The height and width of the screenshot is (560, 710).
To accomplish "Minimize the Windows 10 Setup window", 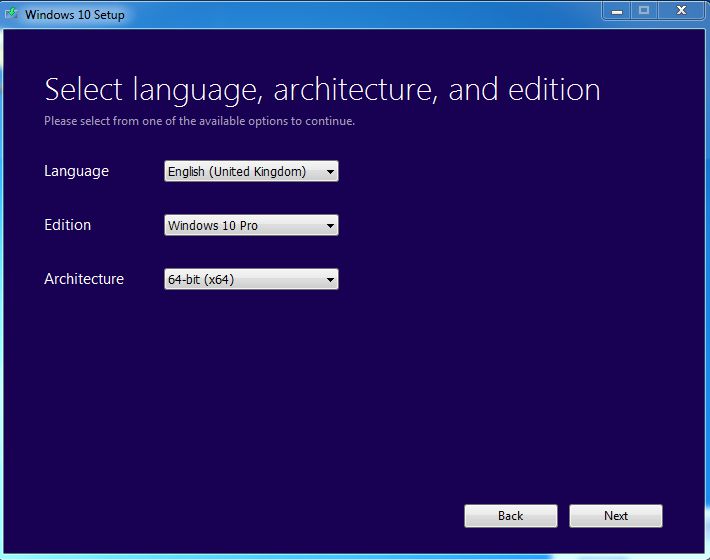I will pos(616,10).
